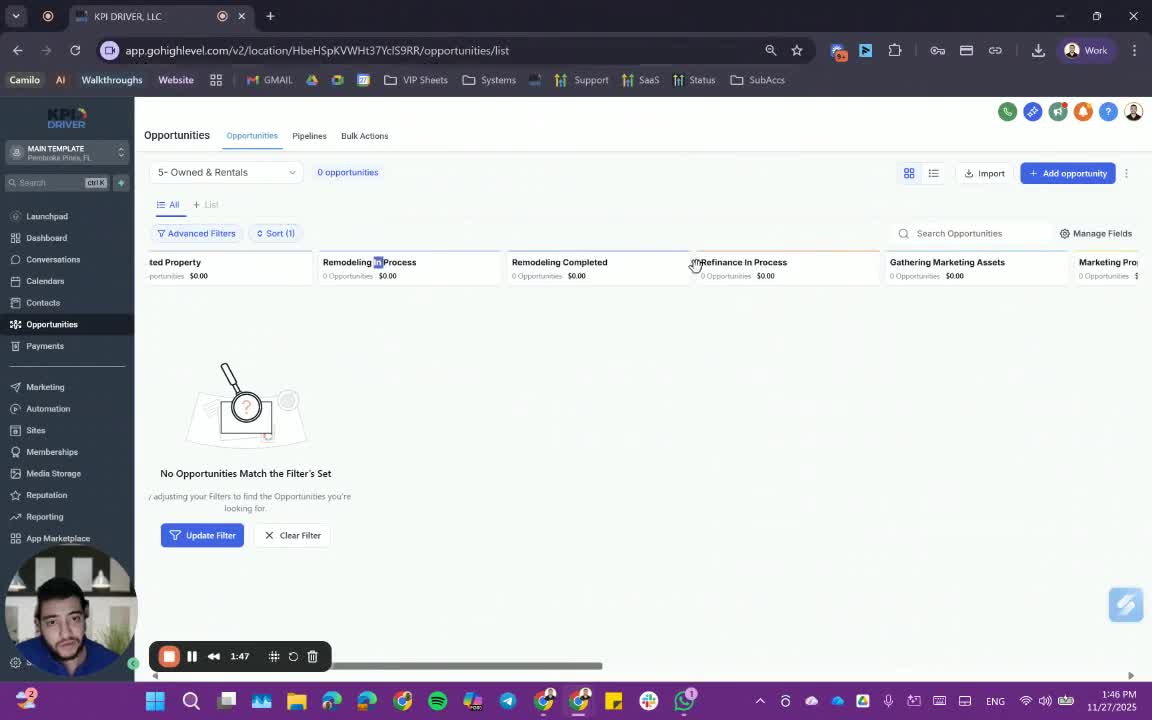Image resolution: width=1152 pixels, height=720 pixels.
Task: Restart the recording
Action: tap(293, 657)
